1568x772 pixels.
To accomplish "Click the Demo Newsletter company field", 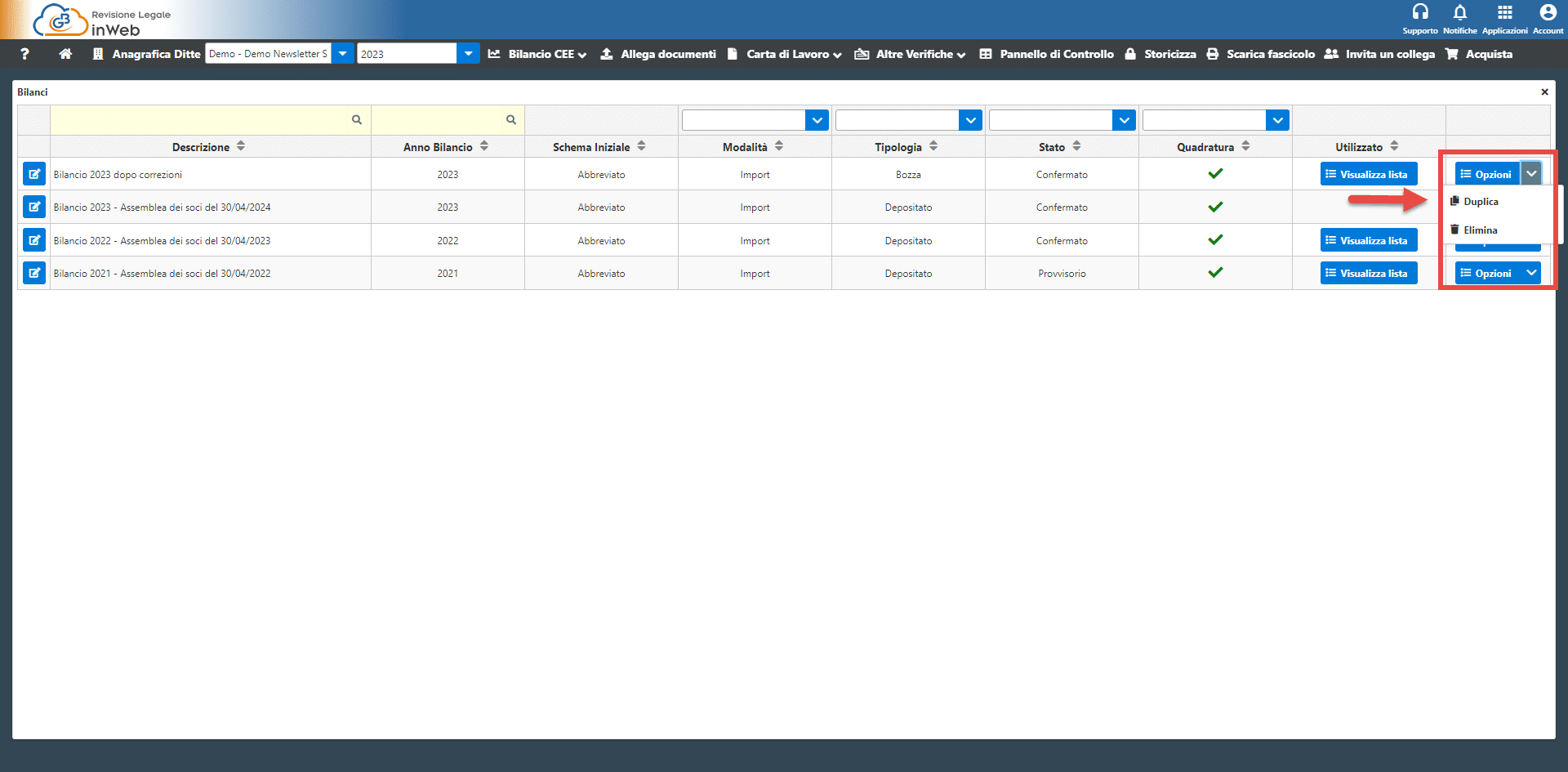I will tap(268, 54).
